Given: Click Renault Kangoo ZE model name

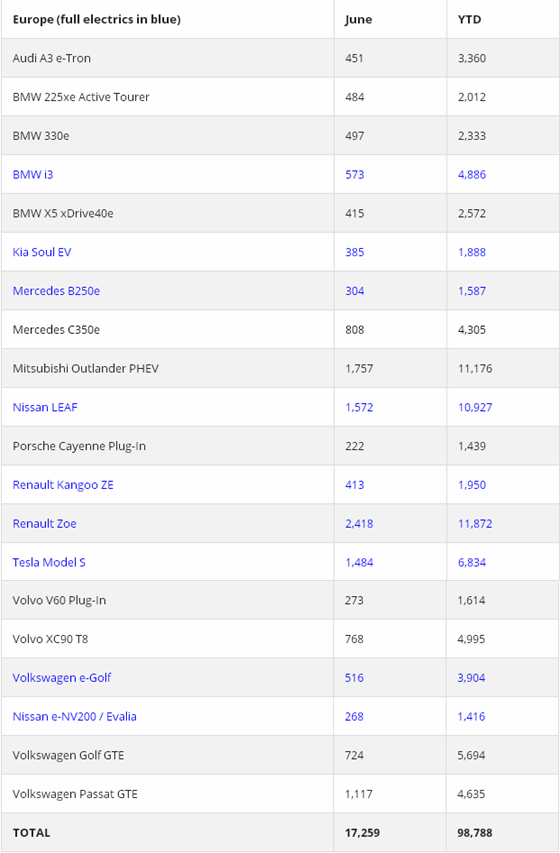Looking at the screenshot, I should pyautogui.click(x=63, y=485).
